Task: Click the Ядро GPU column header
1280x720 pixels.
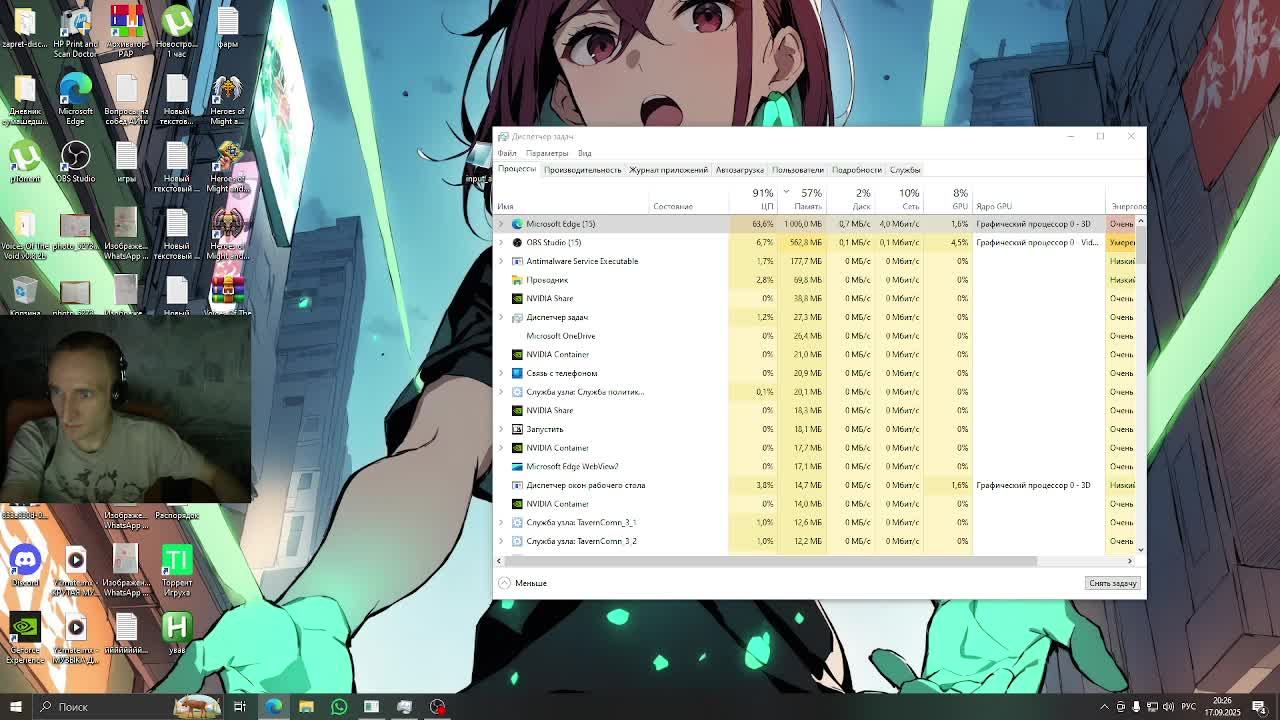Action: (1038, 199)
